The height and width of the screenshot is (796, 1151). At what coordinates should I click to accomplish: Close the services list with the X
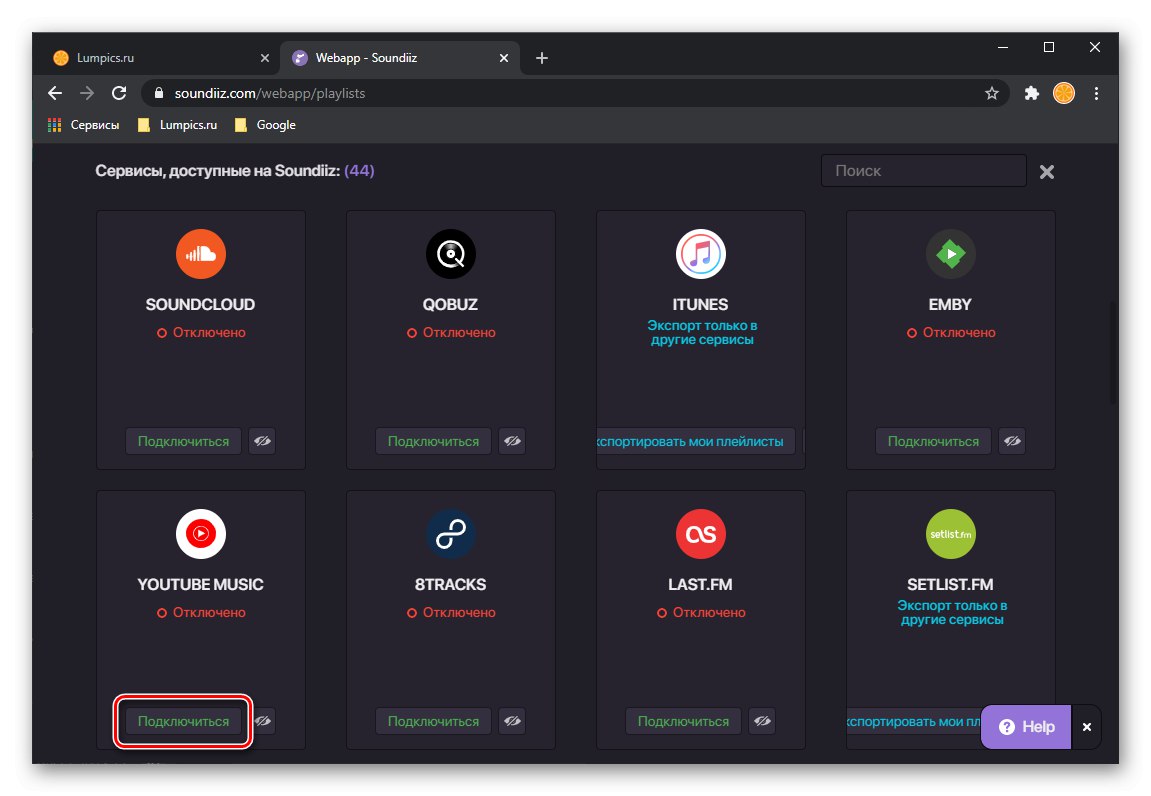pos(1047,172)
